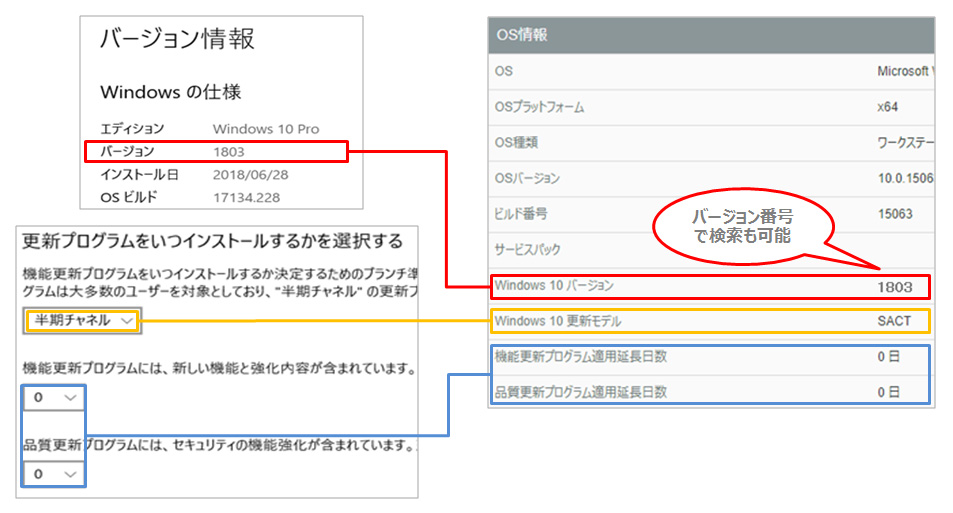953x513 pixels.
Task: Select the Microsoft value in the OS row
Action: (904, 71)
